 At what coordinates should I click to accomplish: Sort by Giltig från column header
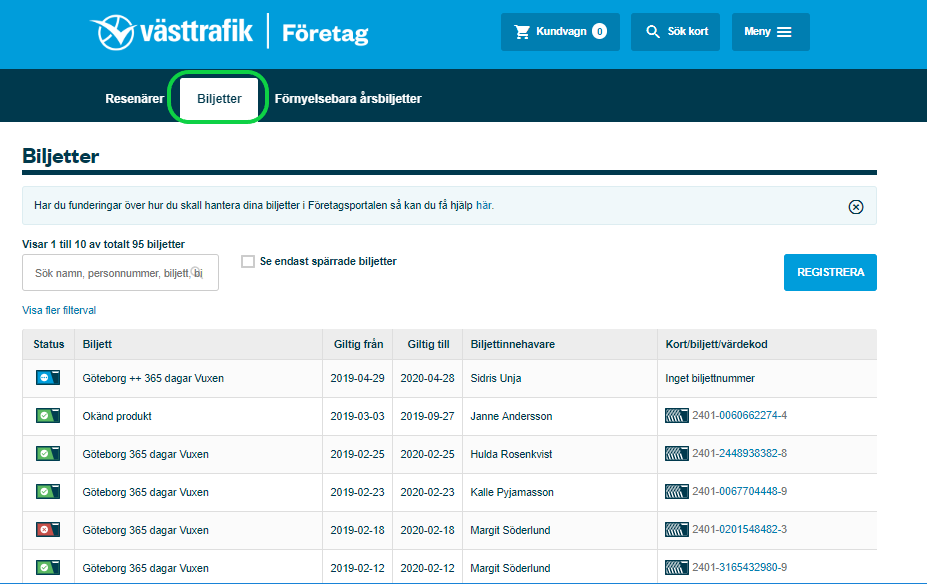point(358,344)
